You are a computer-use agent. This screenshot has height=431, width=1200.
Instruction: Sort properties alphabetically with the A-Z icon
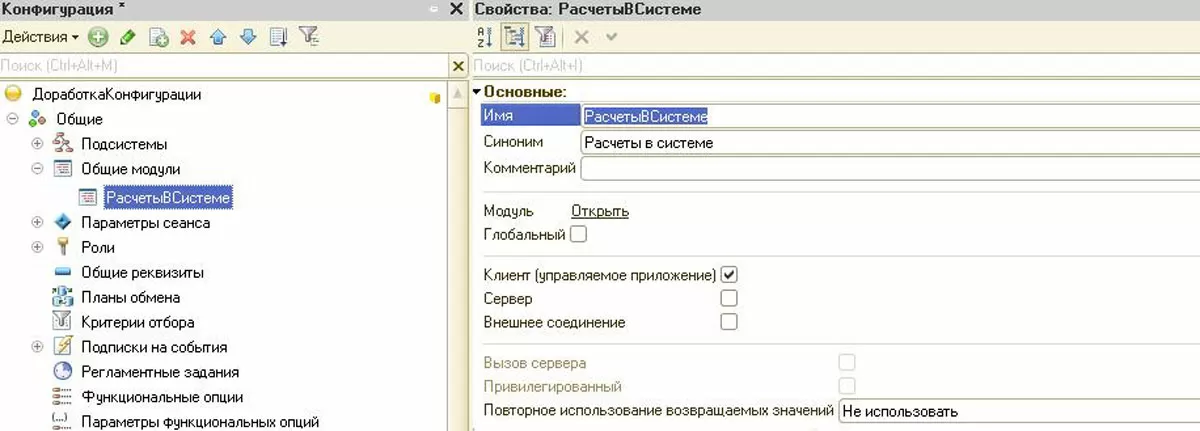pyautogui.click(x=485, y=37)
